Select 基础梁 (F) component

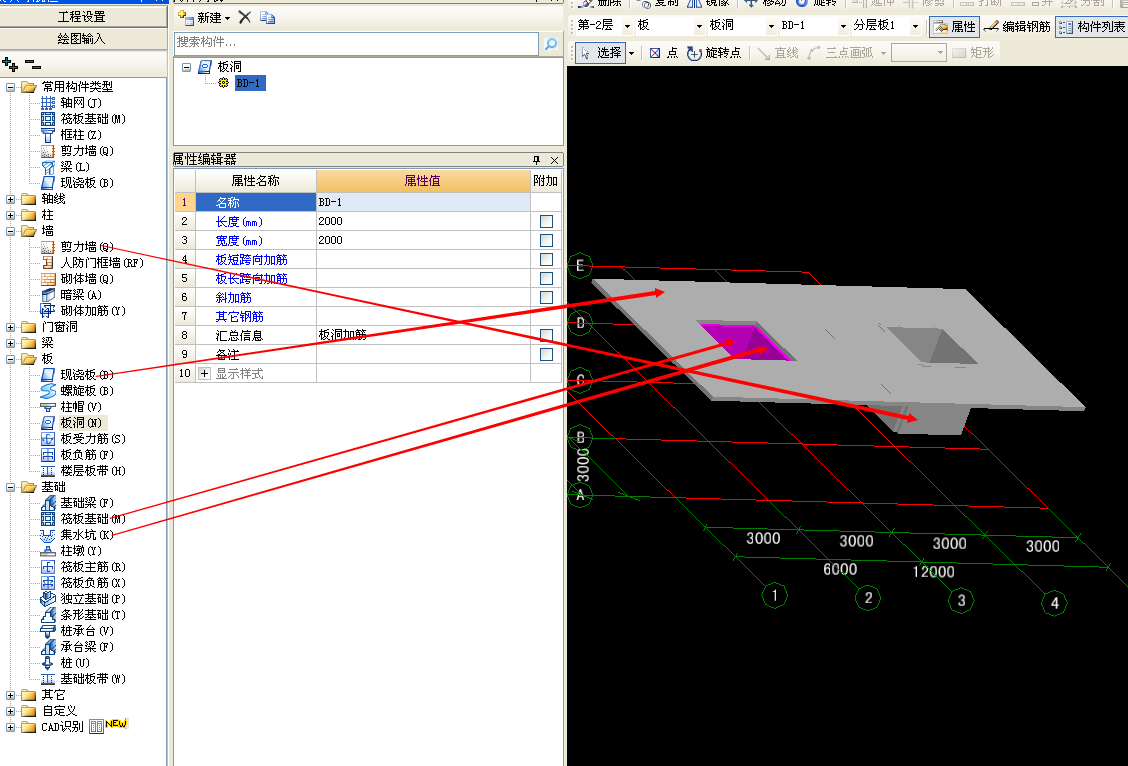pyautogui.click(x=77, y=503)
